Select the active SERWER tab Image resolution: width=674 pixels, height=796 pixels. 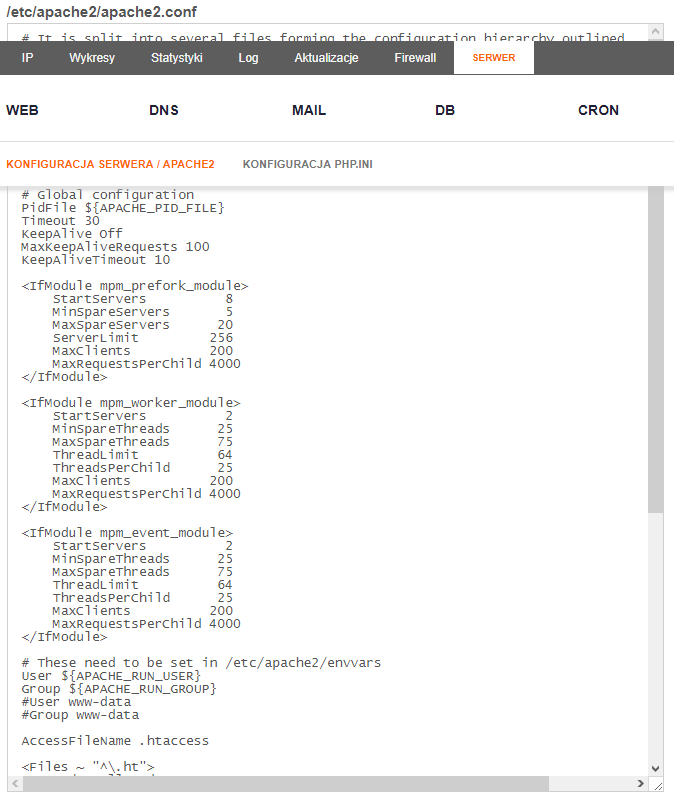click(x=494, y=58)
